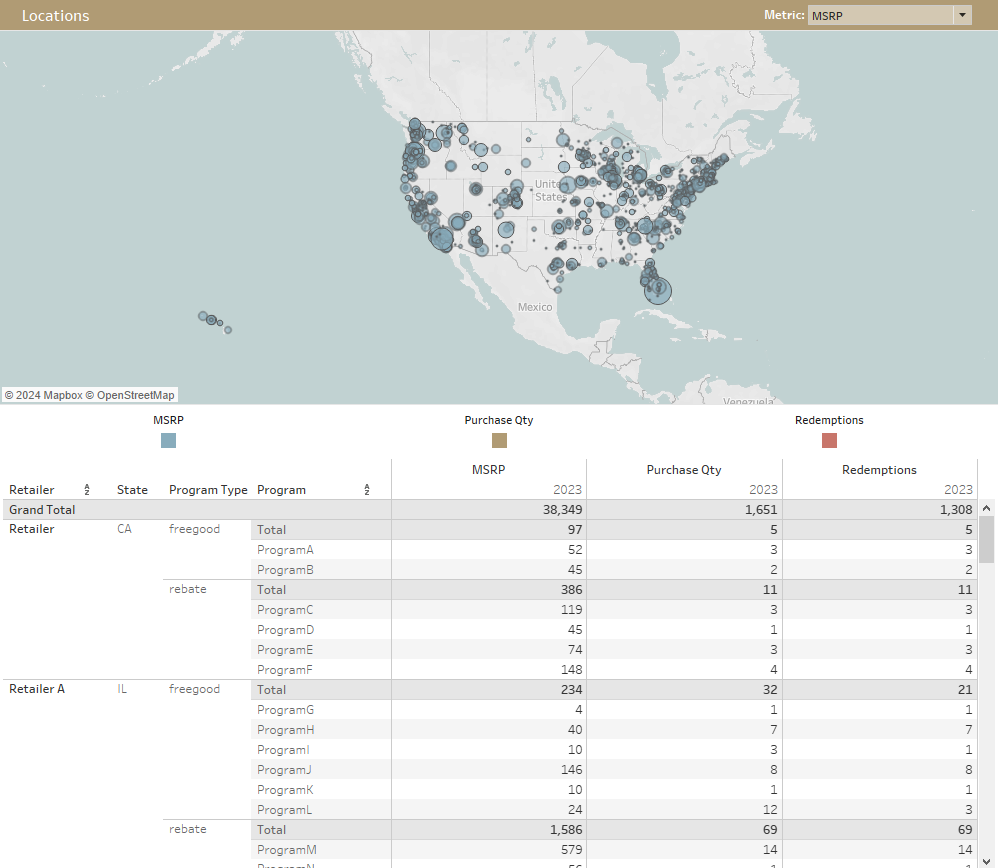Click the Redemptions column header in the table
Screen dimensions: 998x868
click(x=879, y=469)
